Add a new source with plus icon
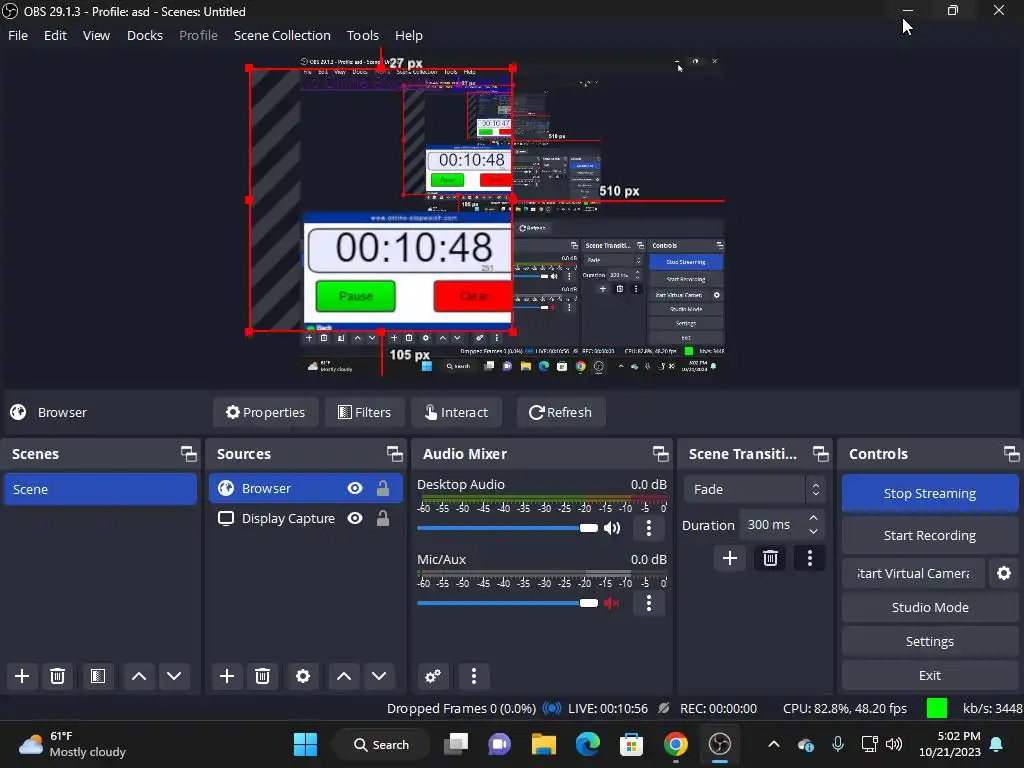This screenshot has height=768, width=1024. pyautogui.click(x=227, y=676)
